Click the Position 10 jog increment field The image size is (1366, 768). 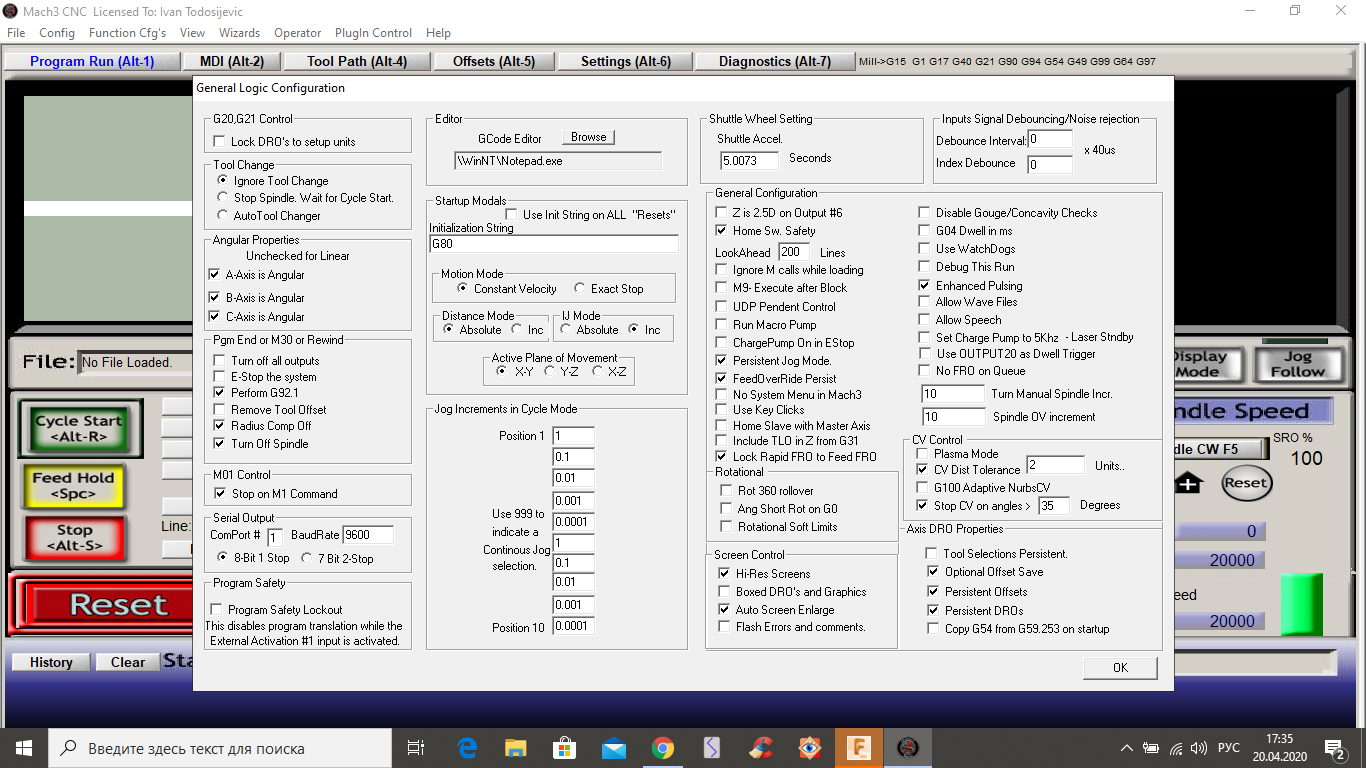573,626
